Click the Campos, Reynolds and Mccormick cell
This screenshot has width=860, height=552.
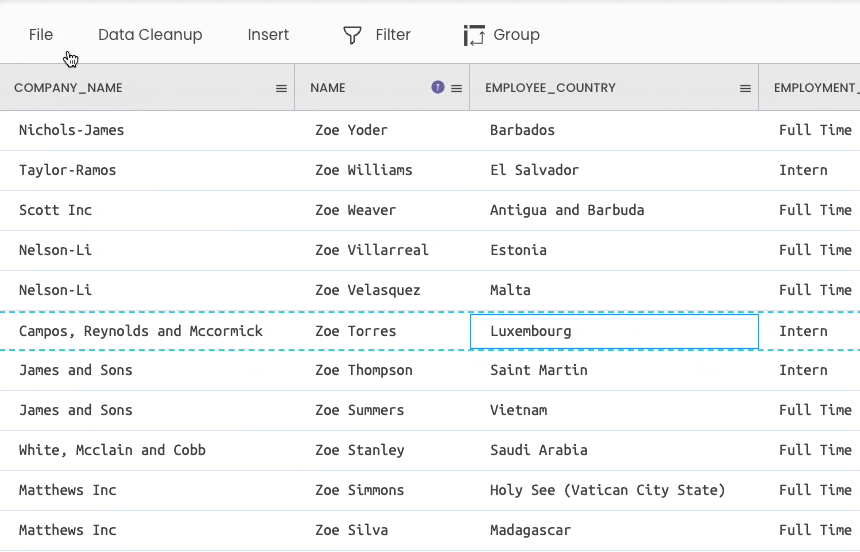click(141, 331)
